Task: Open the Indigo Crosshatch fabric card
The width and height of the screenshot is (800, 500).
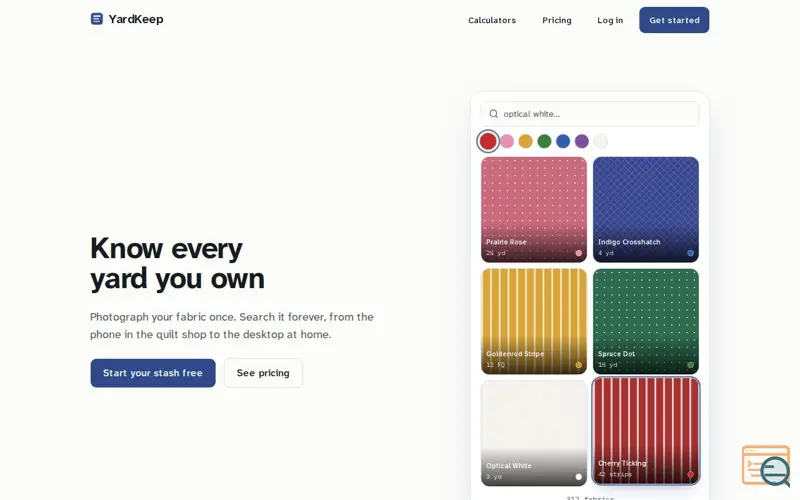Action: pyautogui.click(x=645, y=209)
